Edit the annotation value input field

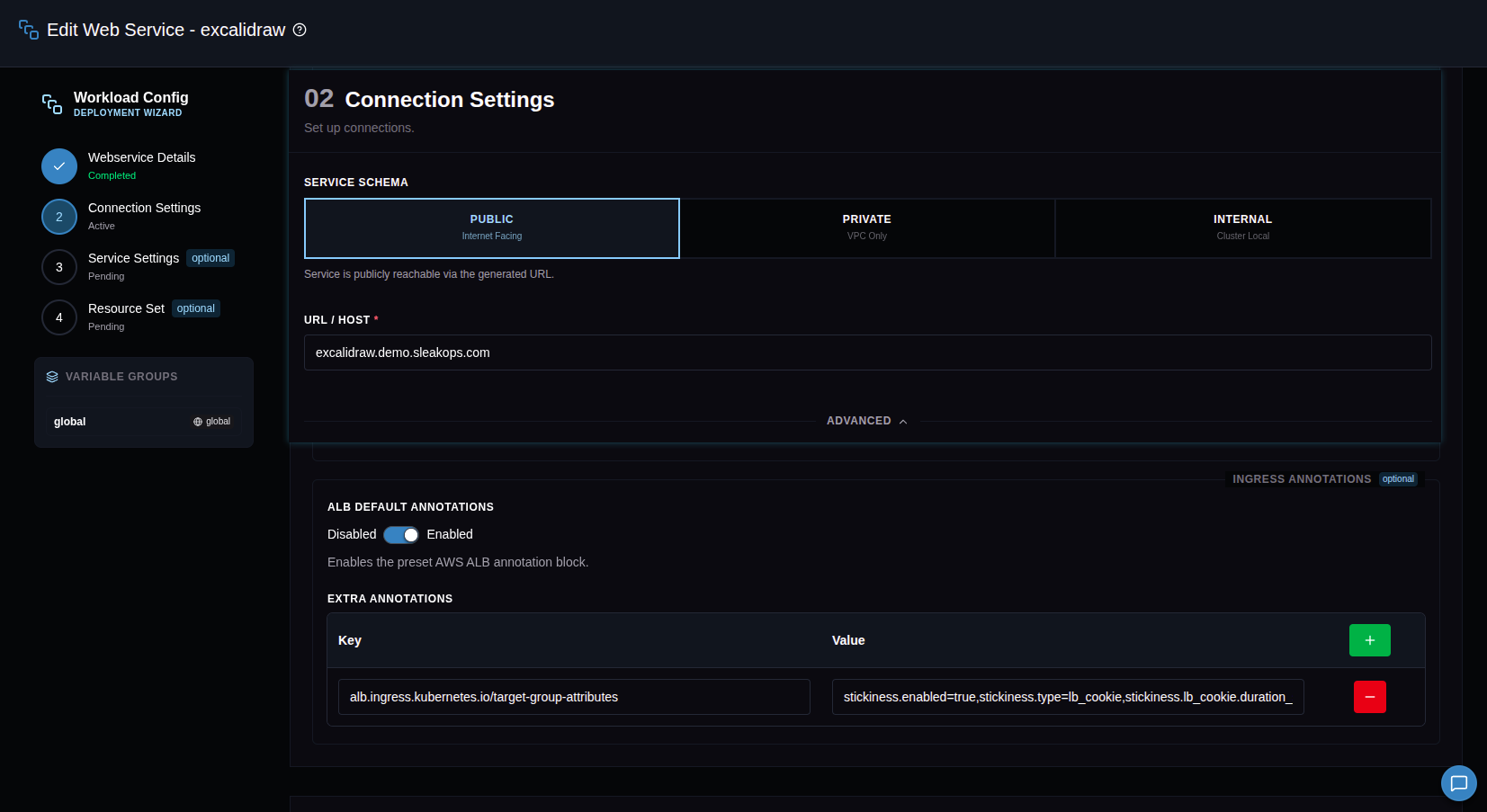click(x=1068, y=697)
